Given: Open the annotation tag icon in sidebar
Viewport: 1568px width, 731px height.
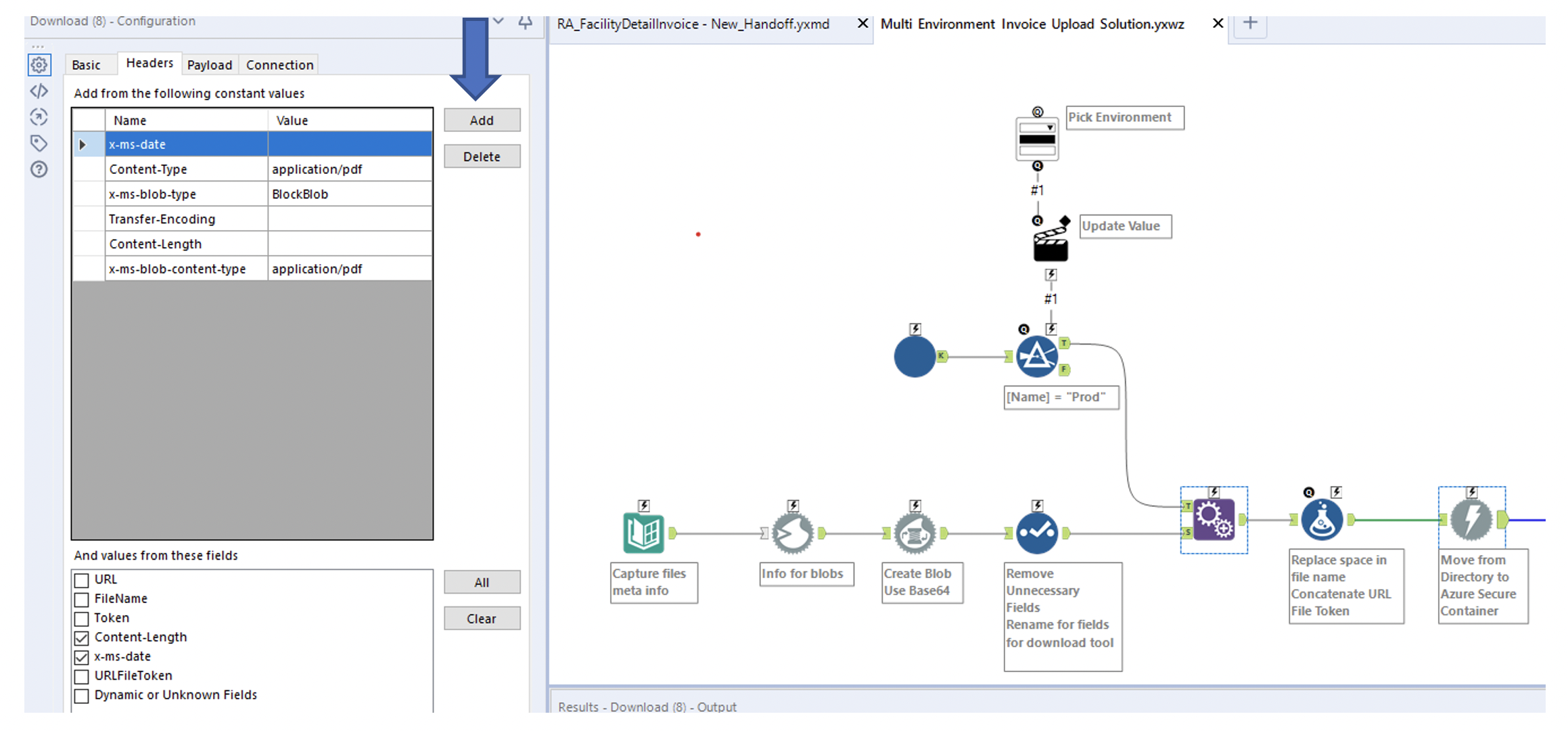Looking at the screenshot, I should click(39, 143).
